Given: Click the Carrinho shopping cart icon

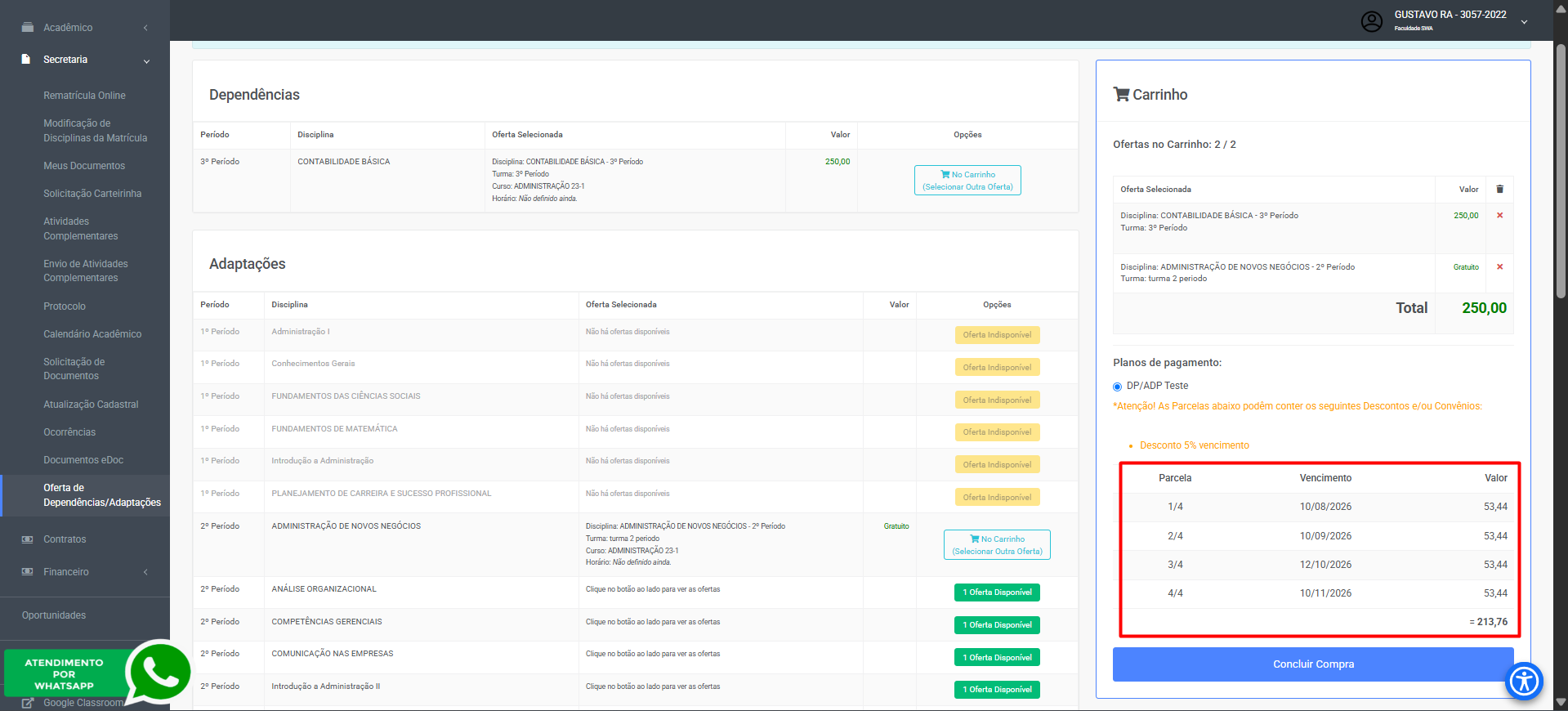Looking at the screenshot, I should (x=1121, y=94).
